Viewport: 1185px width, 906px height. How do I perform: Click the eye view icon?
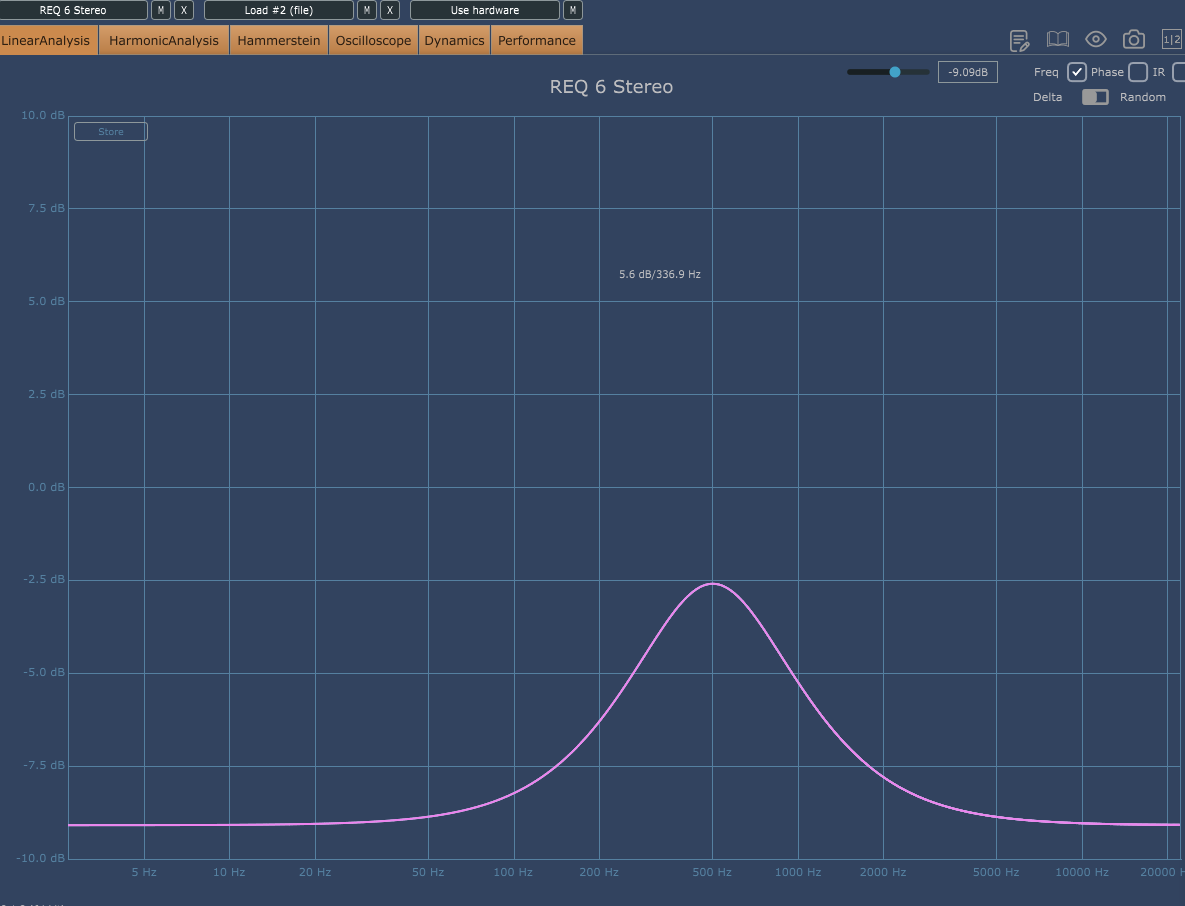pos(1096,40)
